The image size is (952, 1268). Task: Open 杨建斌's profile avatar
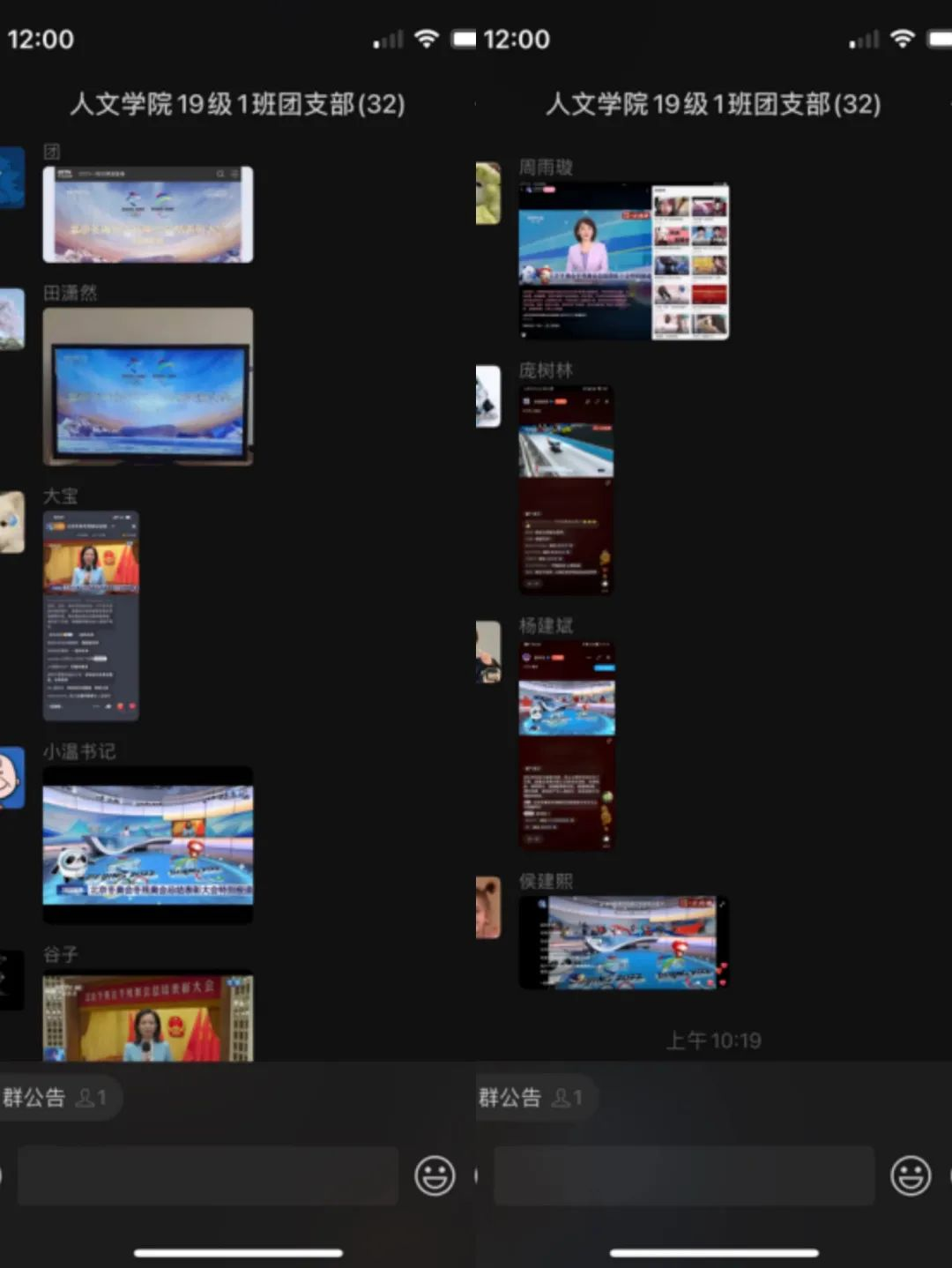488,652
